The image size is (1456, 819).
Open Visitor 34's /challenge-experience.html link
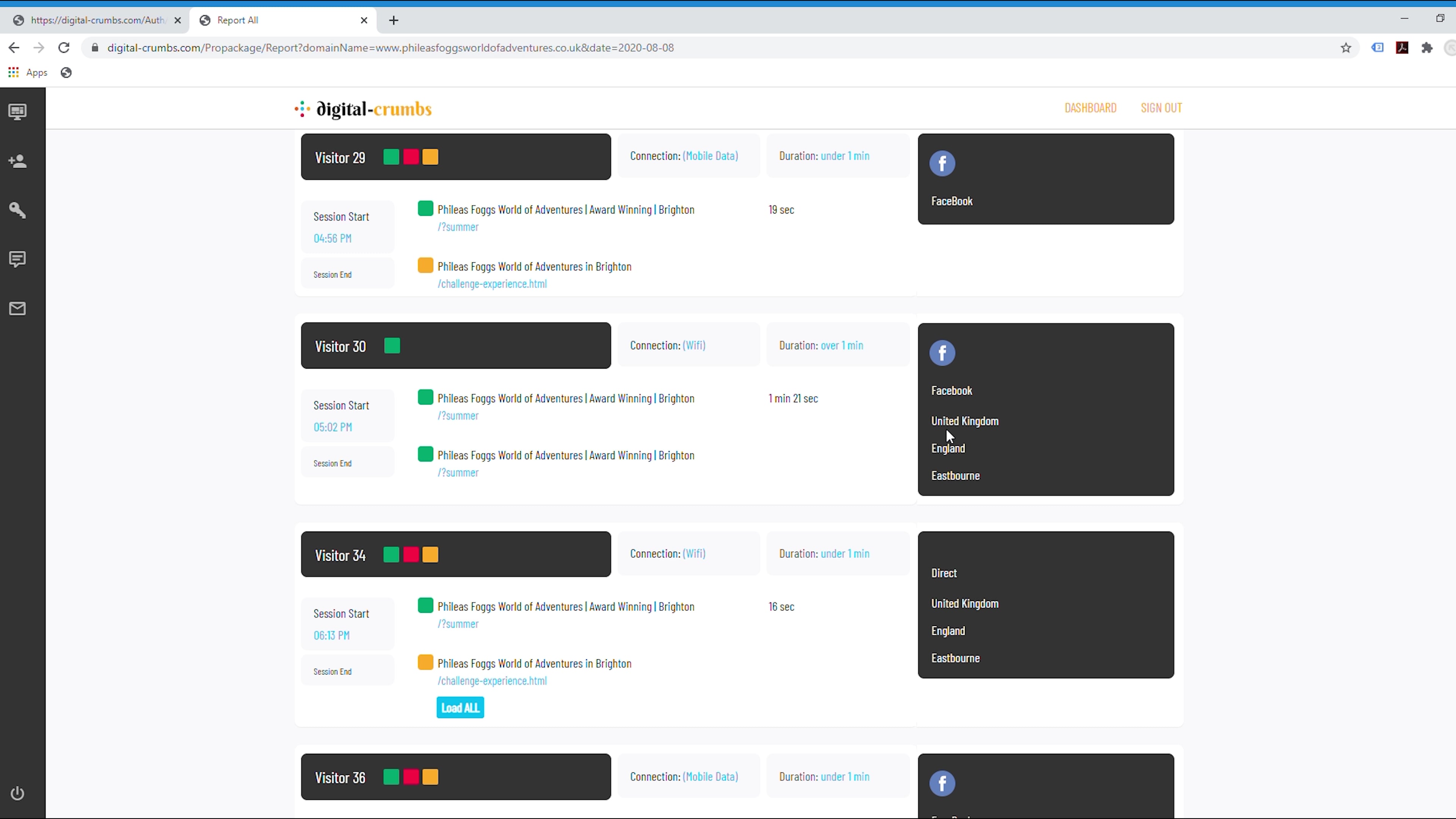[x=492, y=681]
